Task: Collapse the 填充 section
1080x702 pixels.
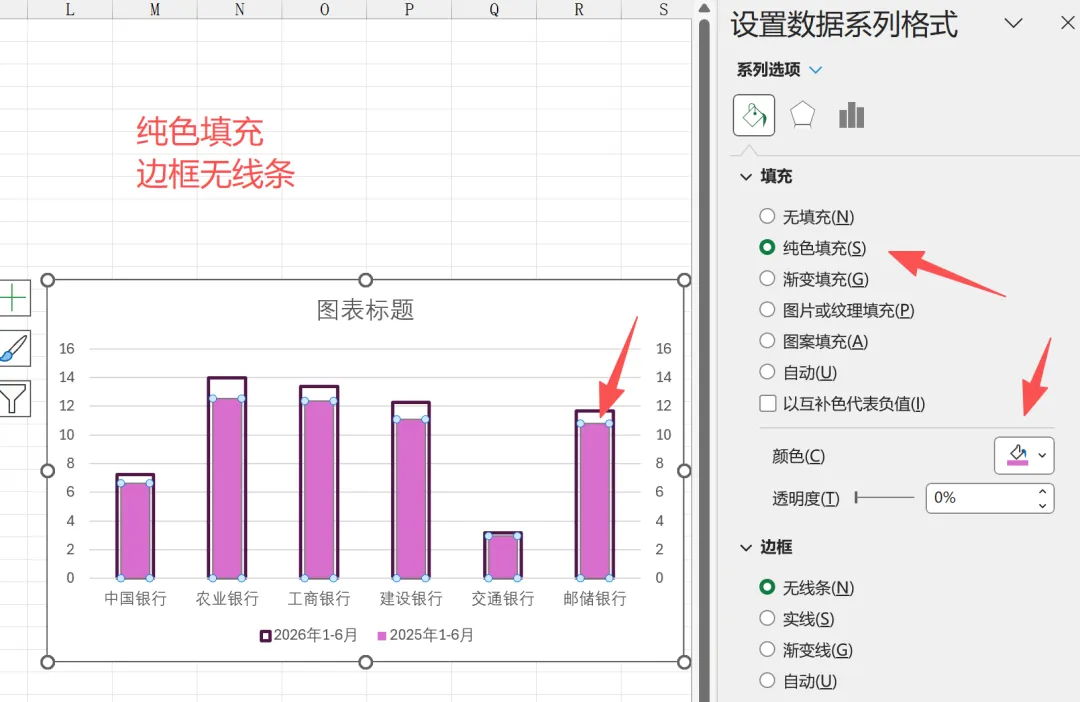Action: coord(745,177)
